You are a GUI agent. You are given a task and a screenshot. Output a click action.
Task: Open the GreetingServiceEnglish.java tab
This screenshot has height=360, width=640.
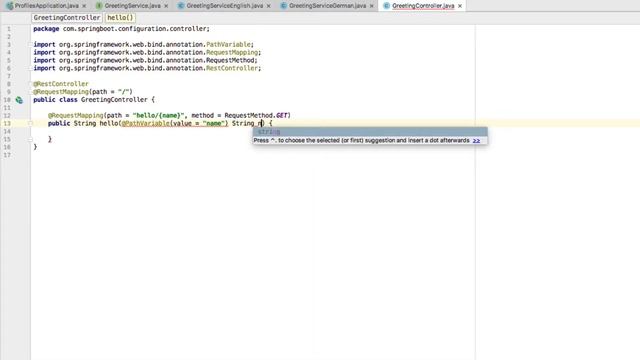pos(224,6)
